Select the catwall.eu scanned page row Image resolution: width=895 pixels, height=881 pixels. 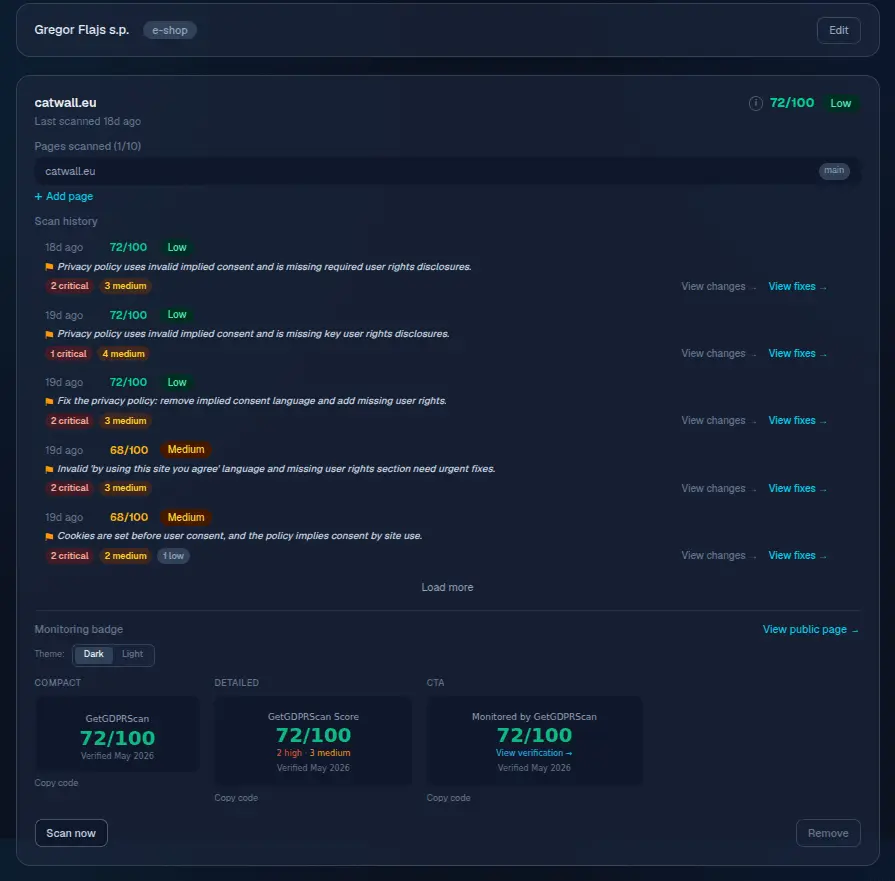pos(448,171)
